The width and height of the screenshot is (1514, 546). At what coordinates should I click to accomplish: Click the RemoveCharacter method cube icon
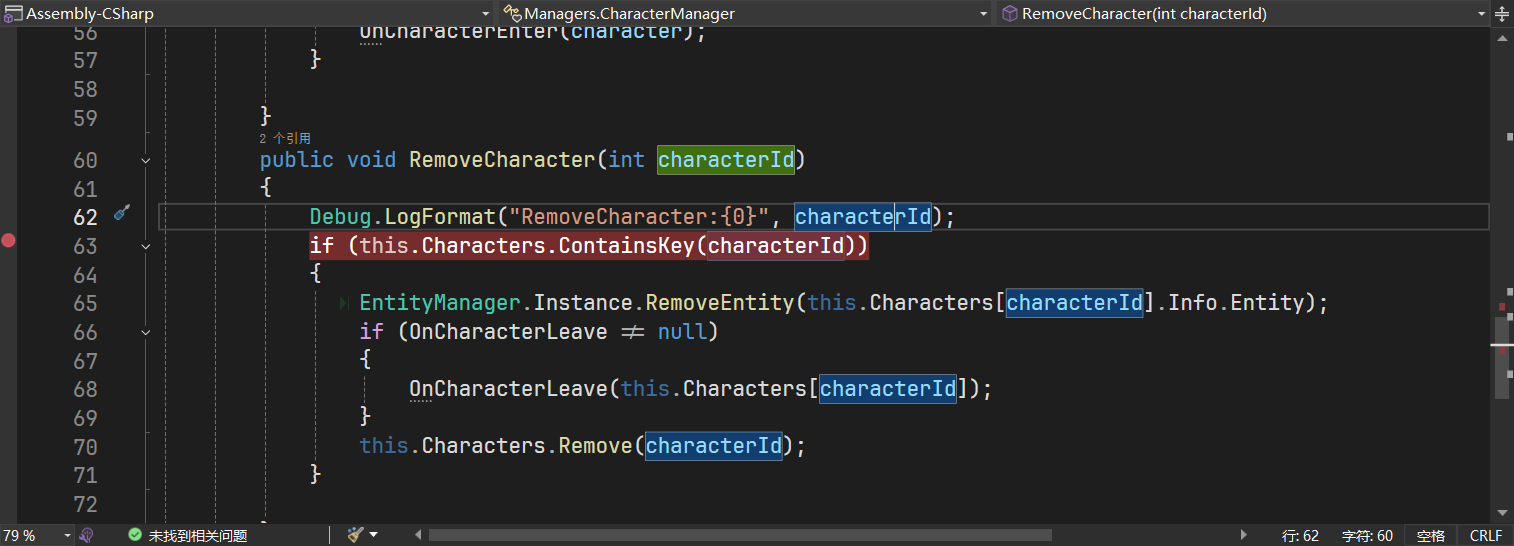(1009, 13)
